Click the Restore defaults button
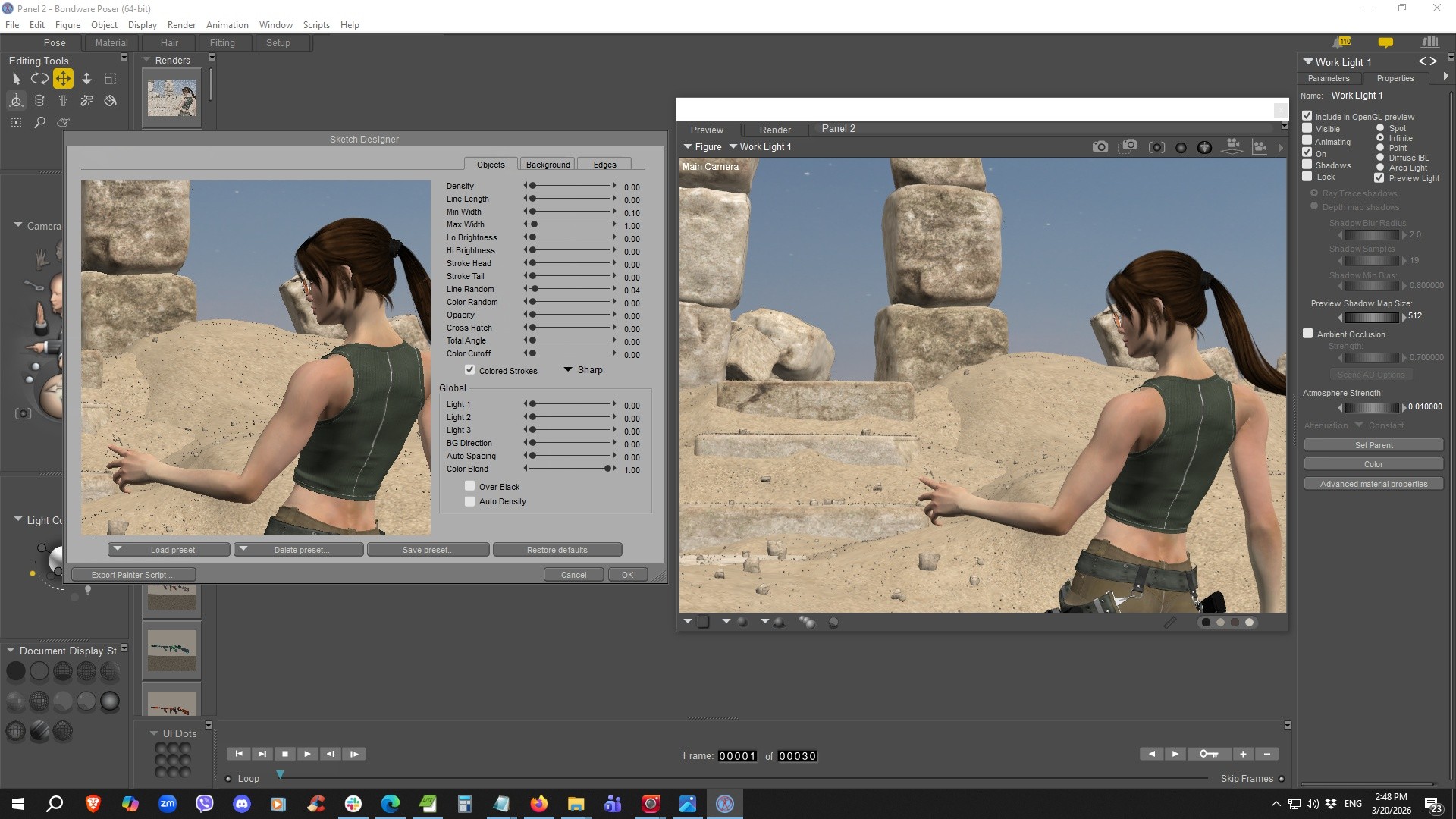The width and height of the screenshot is (1456, 819). tap(557, 550)
